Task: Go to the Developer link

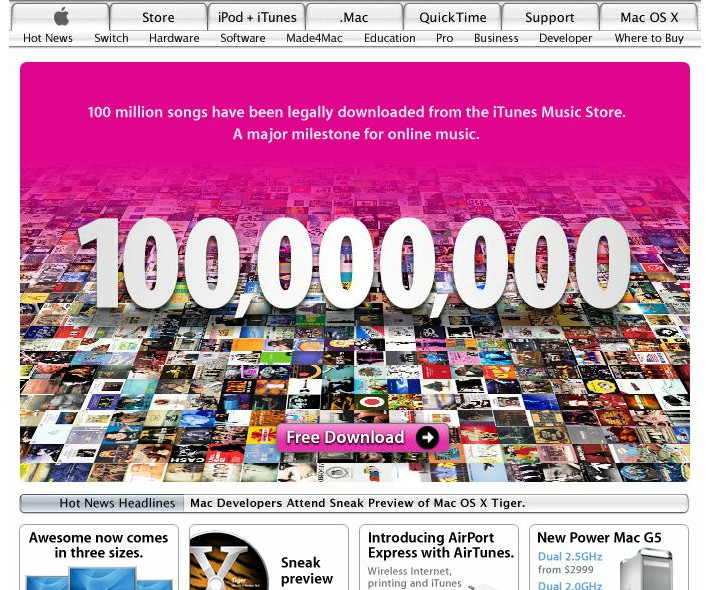Action: click(566, 38)
